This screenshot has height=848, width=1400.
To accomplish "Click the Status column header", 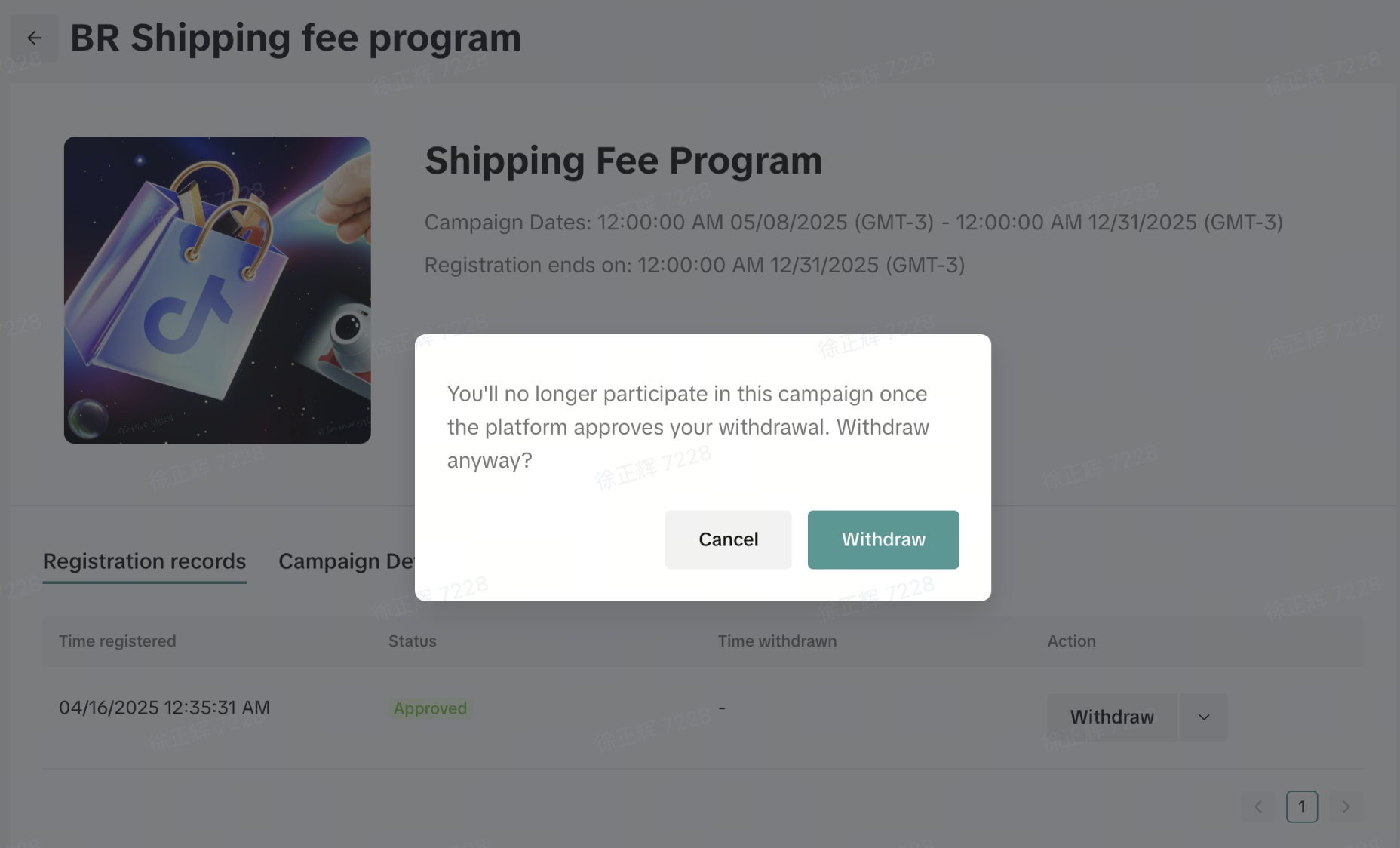I will click(x=413, y=641).
